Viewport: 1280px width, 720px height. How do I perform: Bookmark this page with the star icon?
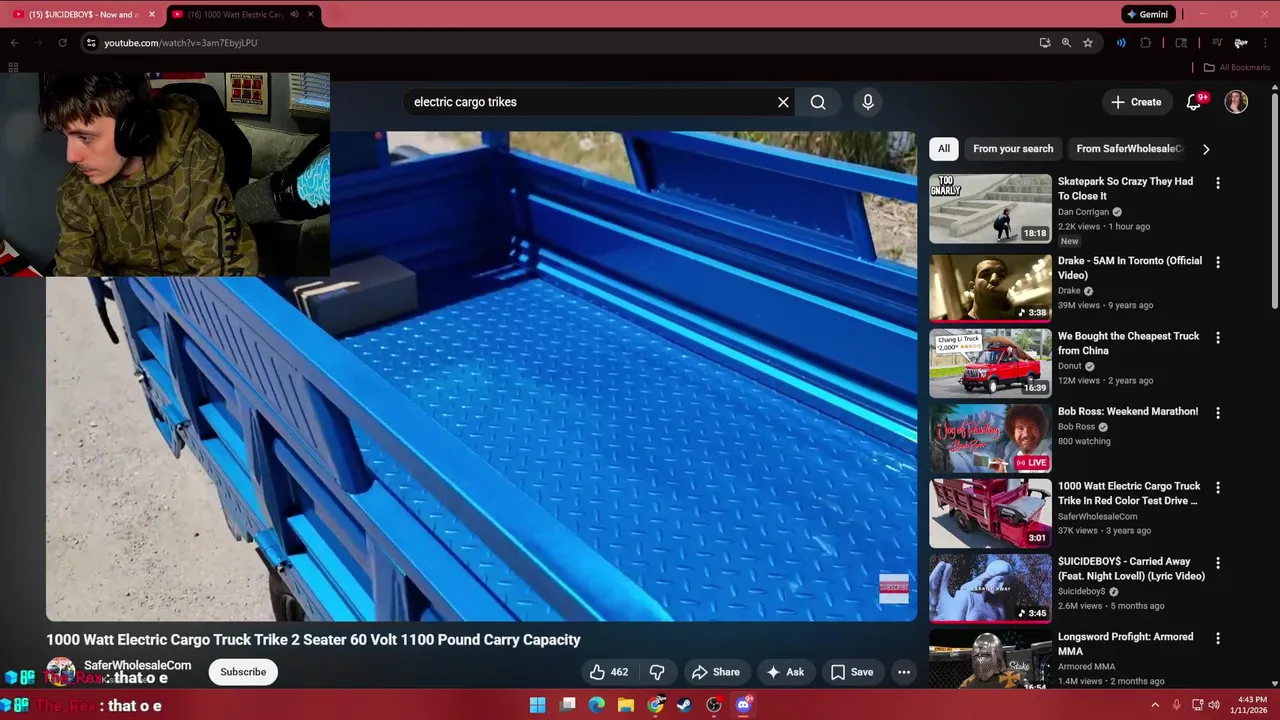(x=1088, y=43)
